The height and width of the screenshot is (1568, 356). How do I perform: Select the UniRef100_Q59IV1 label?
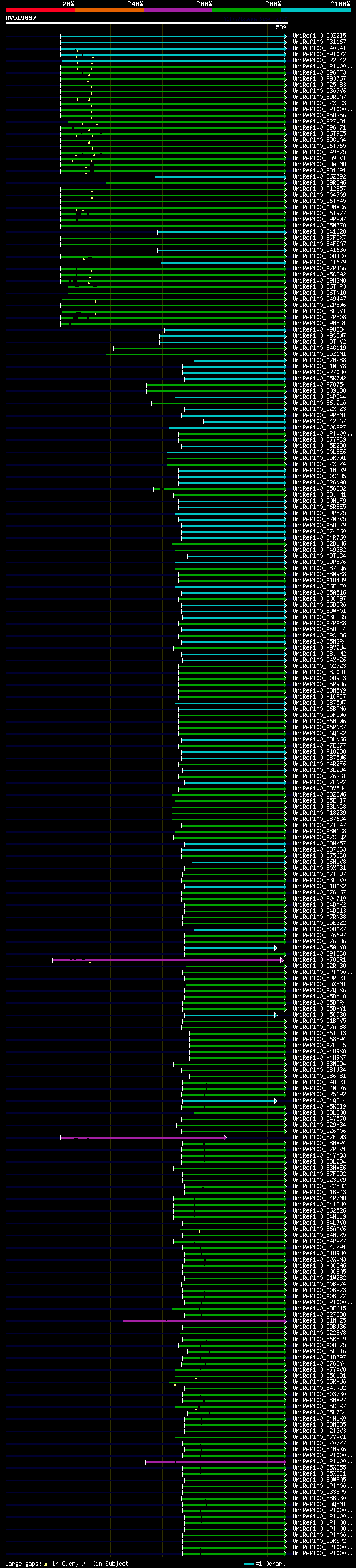319,159
